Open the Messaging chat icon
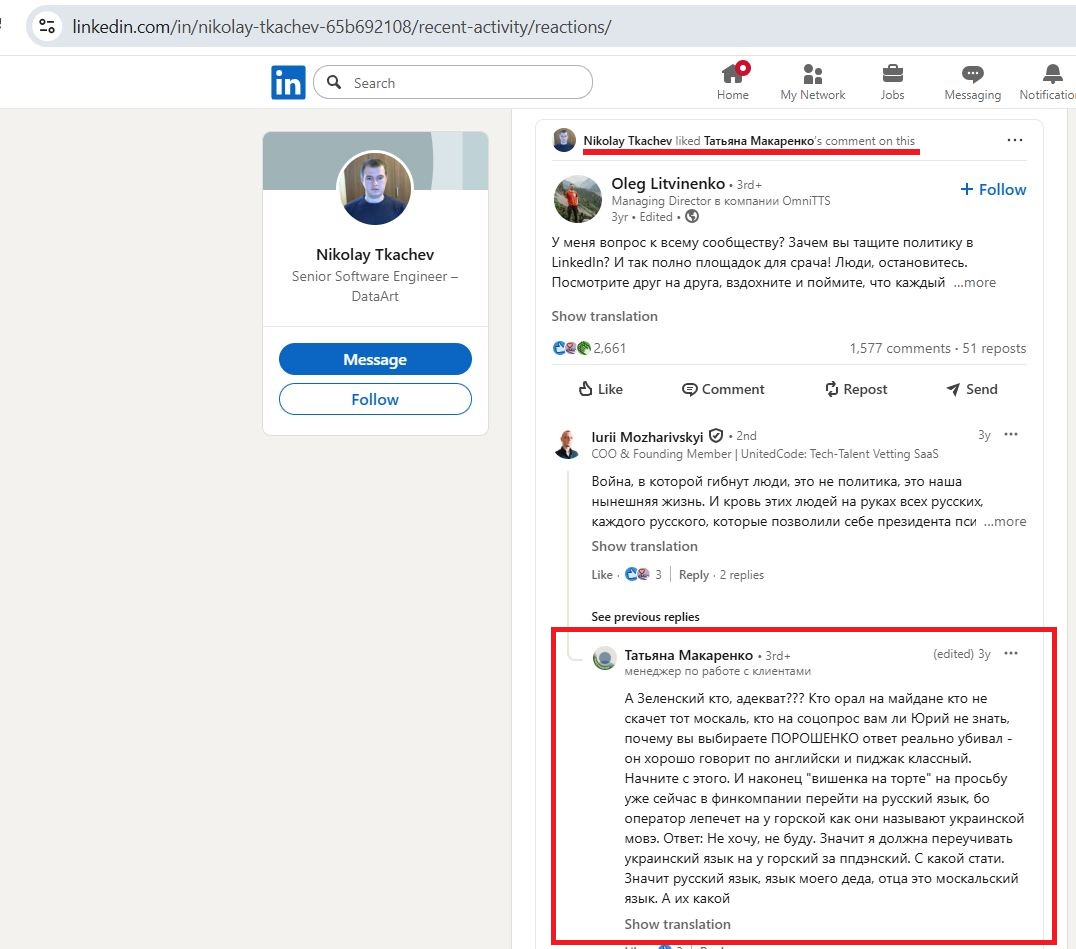 972,76
